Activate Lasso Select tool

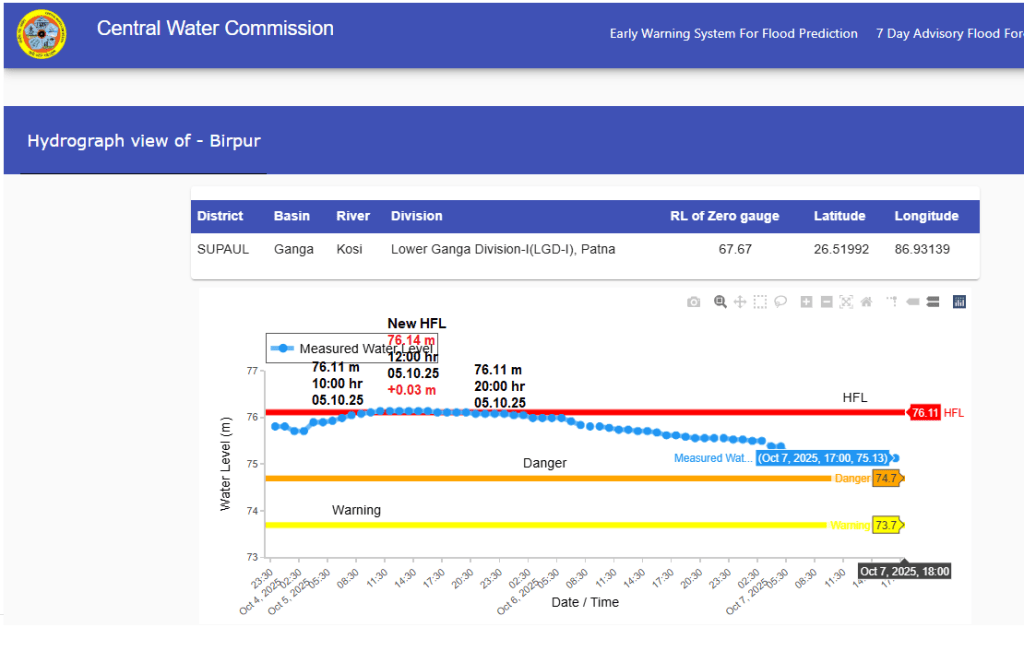780,302
